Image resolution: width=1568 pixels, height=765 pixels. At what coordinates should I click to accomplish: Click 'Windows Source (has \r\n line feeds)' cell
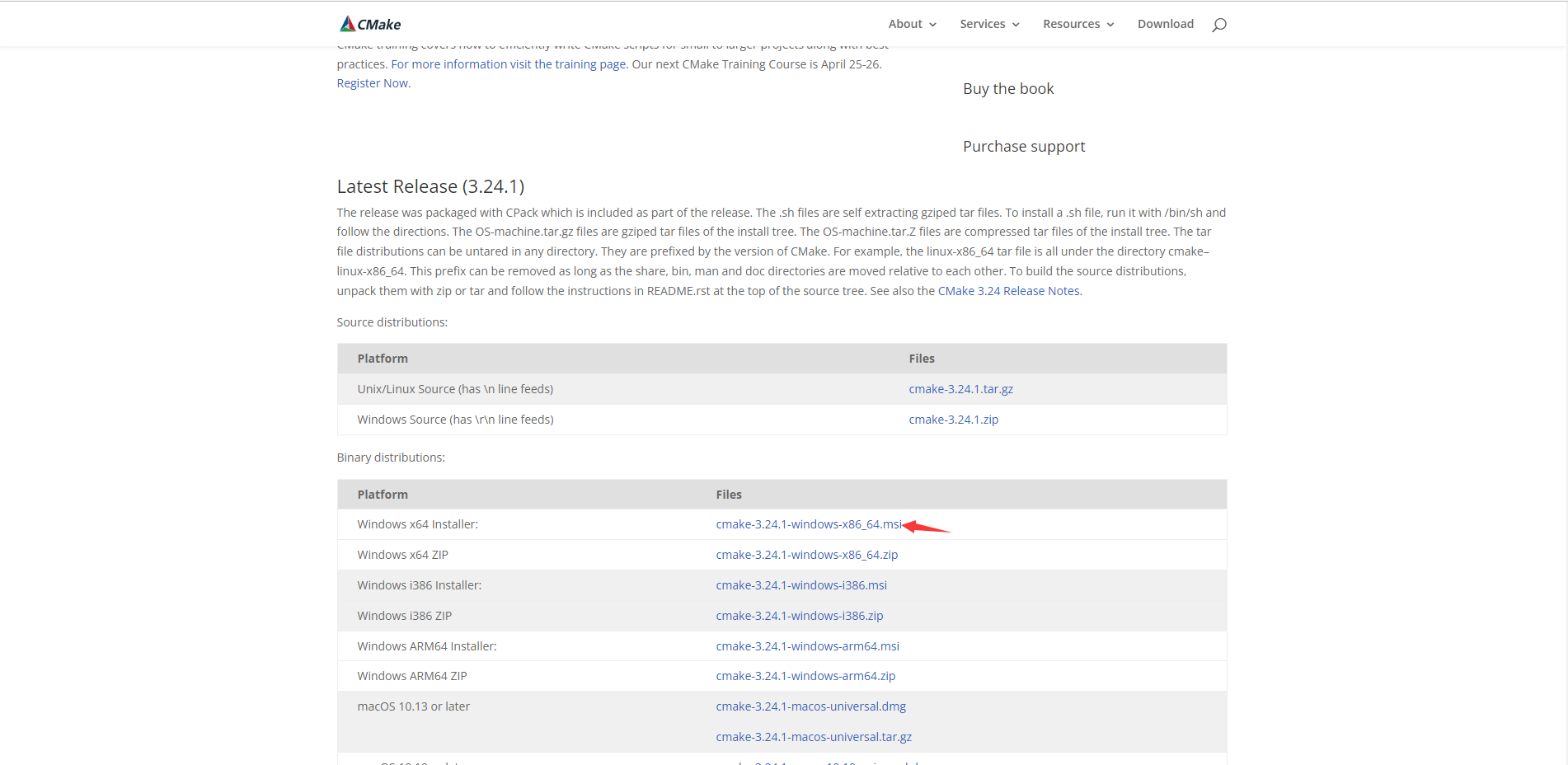[455, 420]
